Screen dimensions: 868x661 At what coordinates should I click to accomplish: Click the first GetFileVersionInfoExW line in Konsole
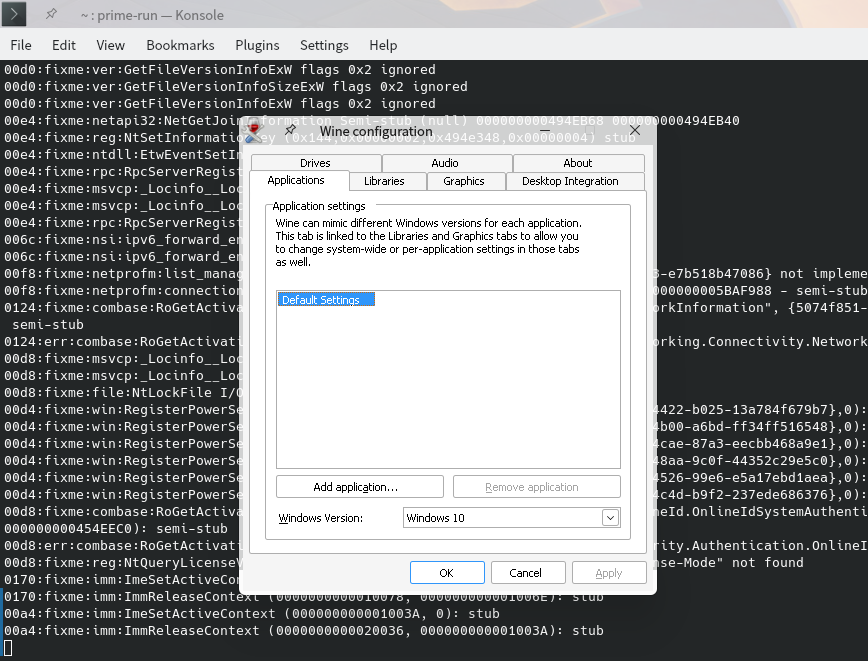(220, 70)
